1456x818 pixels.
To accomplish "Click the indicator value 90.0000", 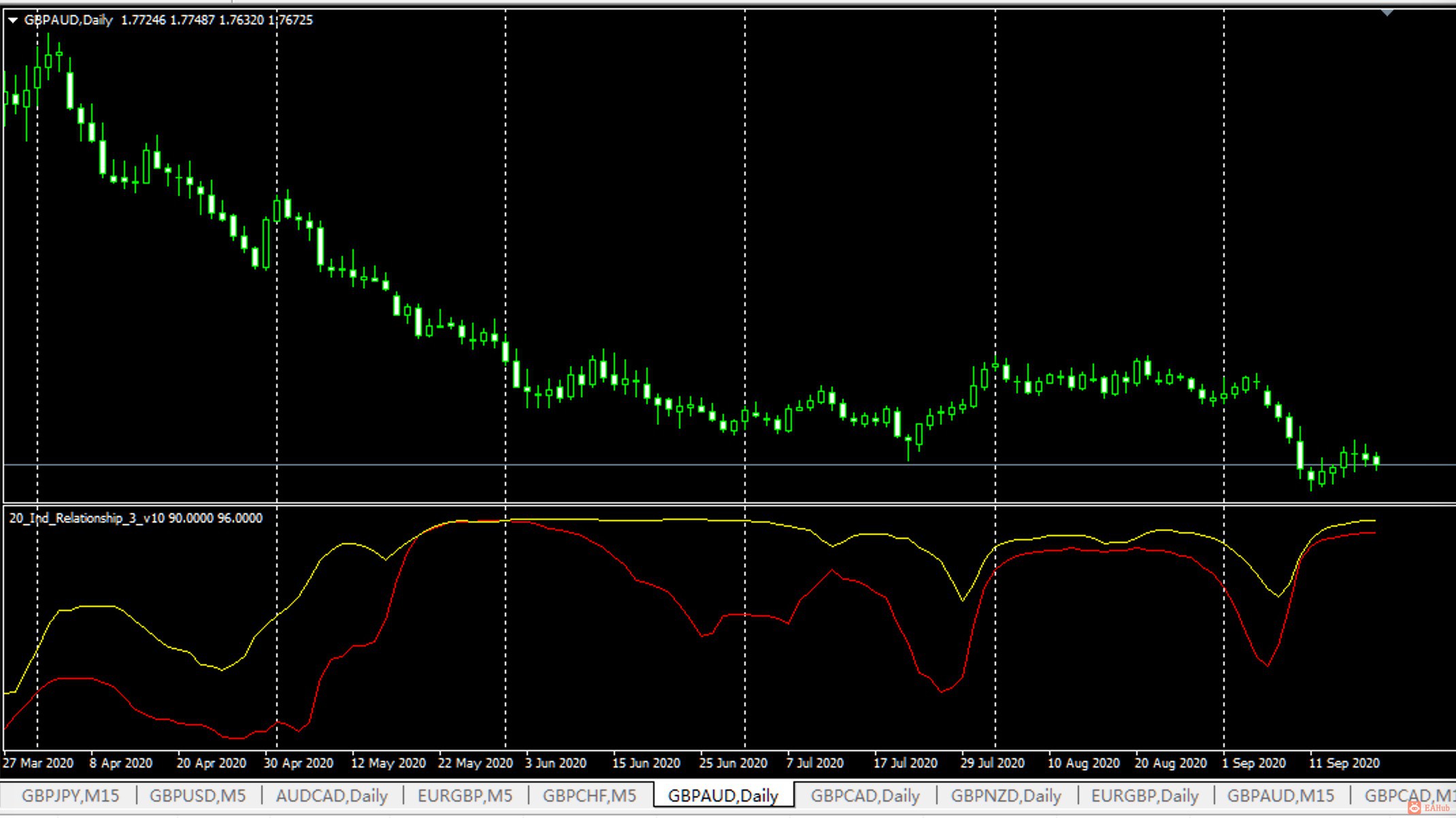I will 191,519.
